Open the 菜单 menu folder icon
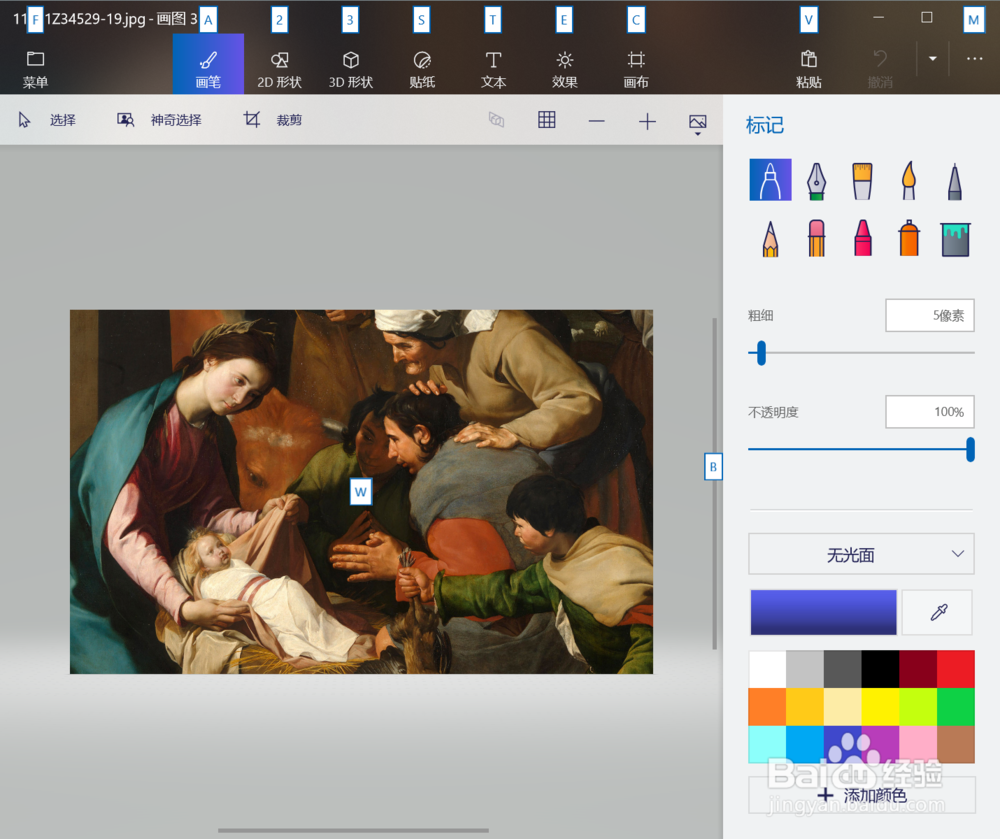Screen dimensions: 1000x839 tap(35, 59)
